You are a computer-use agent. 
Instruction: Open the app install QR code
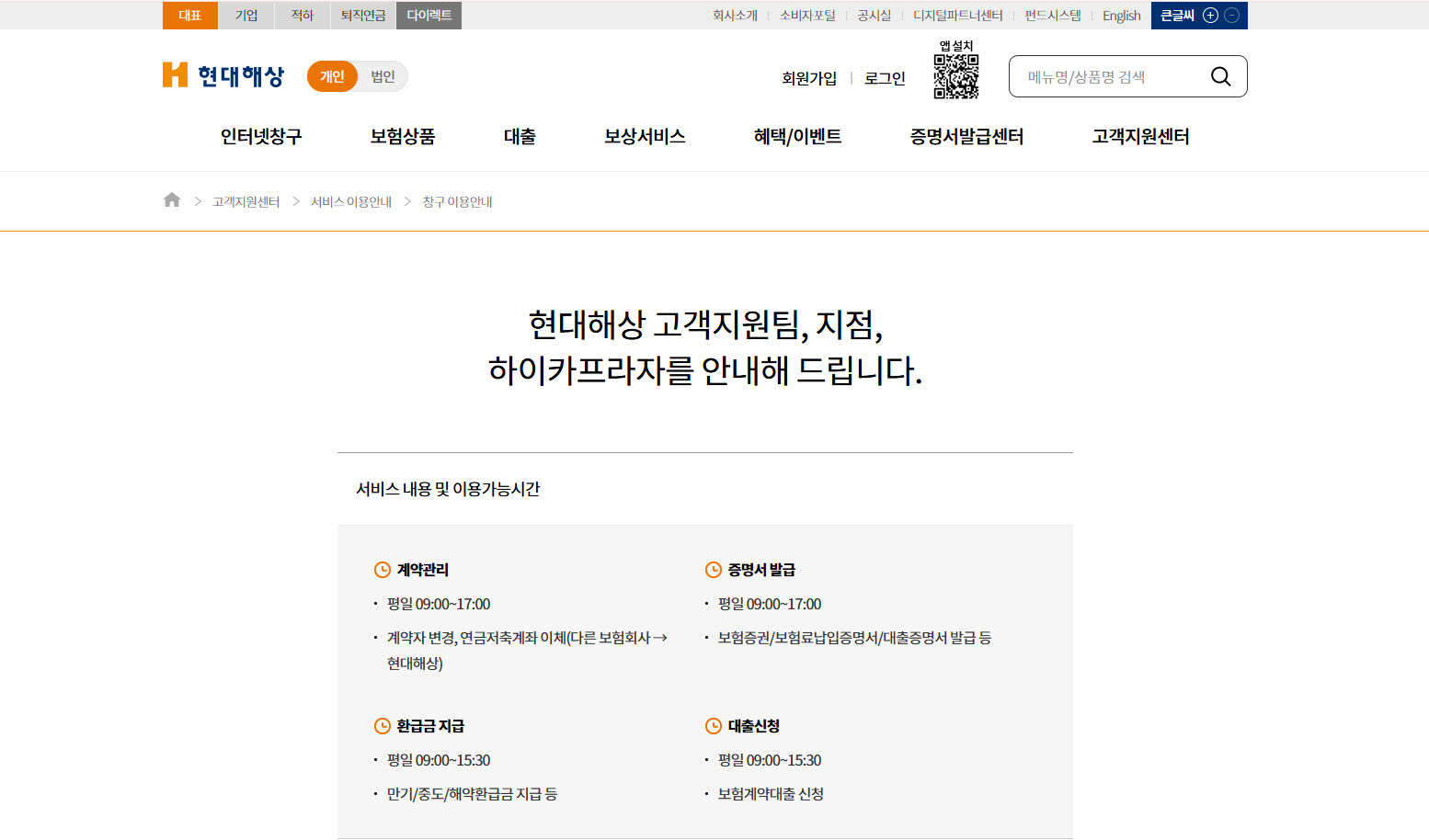[956, 76]
